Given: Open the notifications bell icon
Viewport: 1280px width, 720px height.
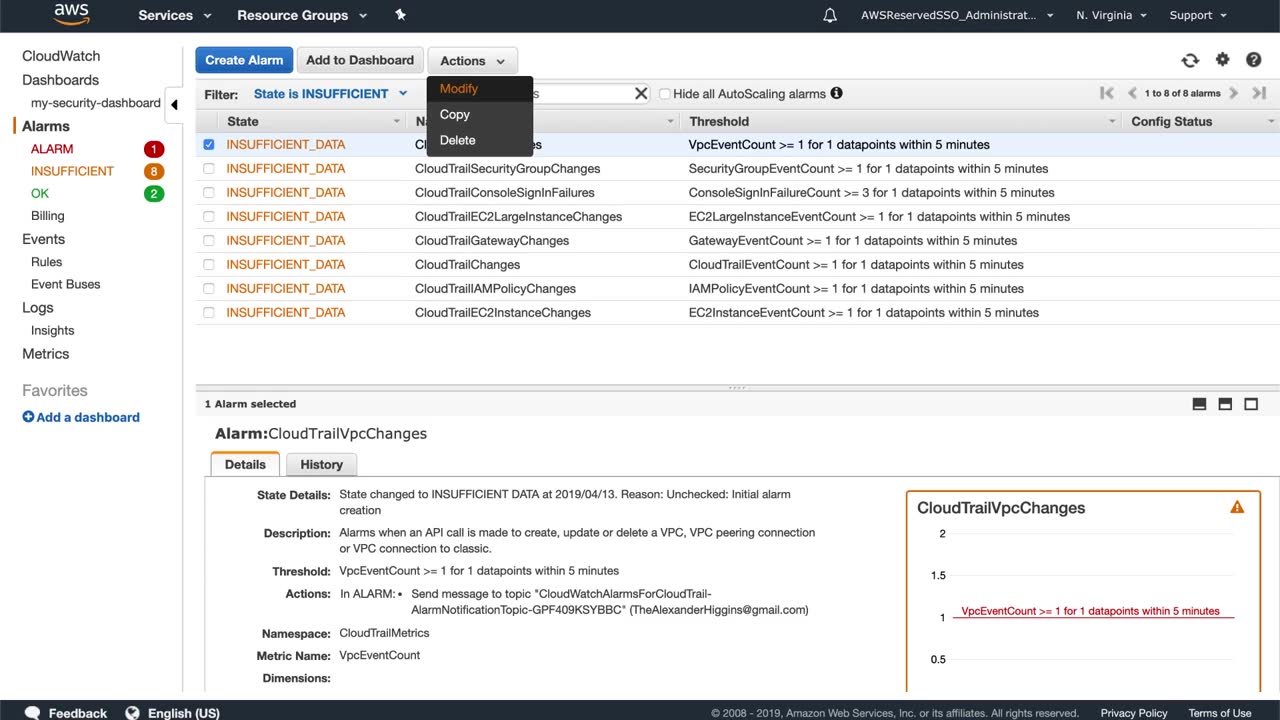Looking at the screenshot, I should (x=830, y=15).
